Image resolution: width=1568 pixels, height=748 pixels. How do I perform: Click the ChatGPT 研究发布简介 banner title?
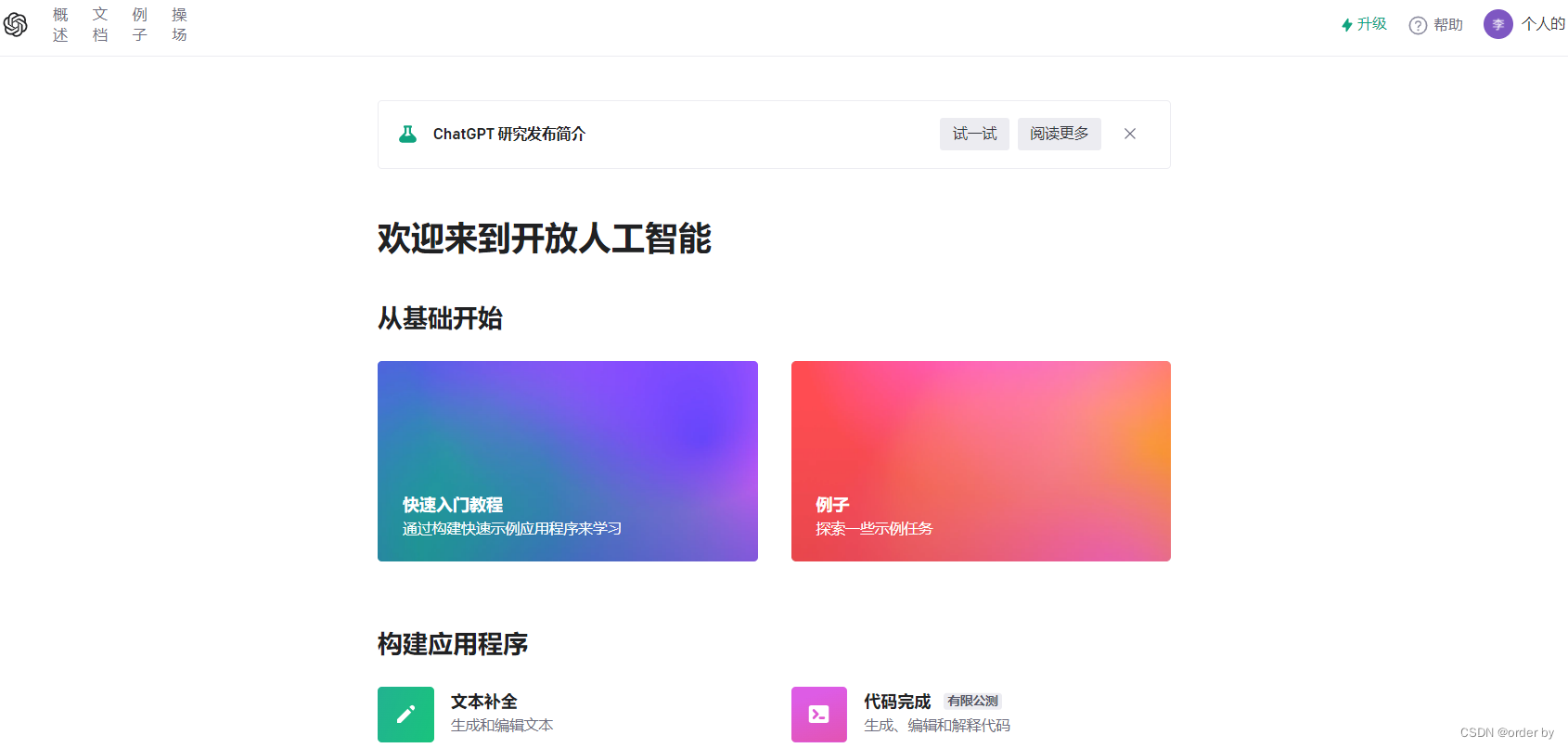tap(509, 134)
